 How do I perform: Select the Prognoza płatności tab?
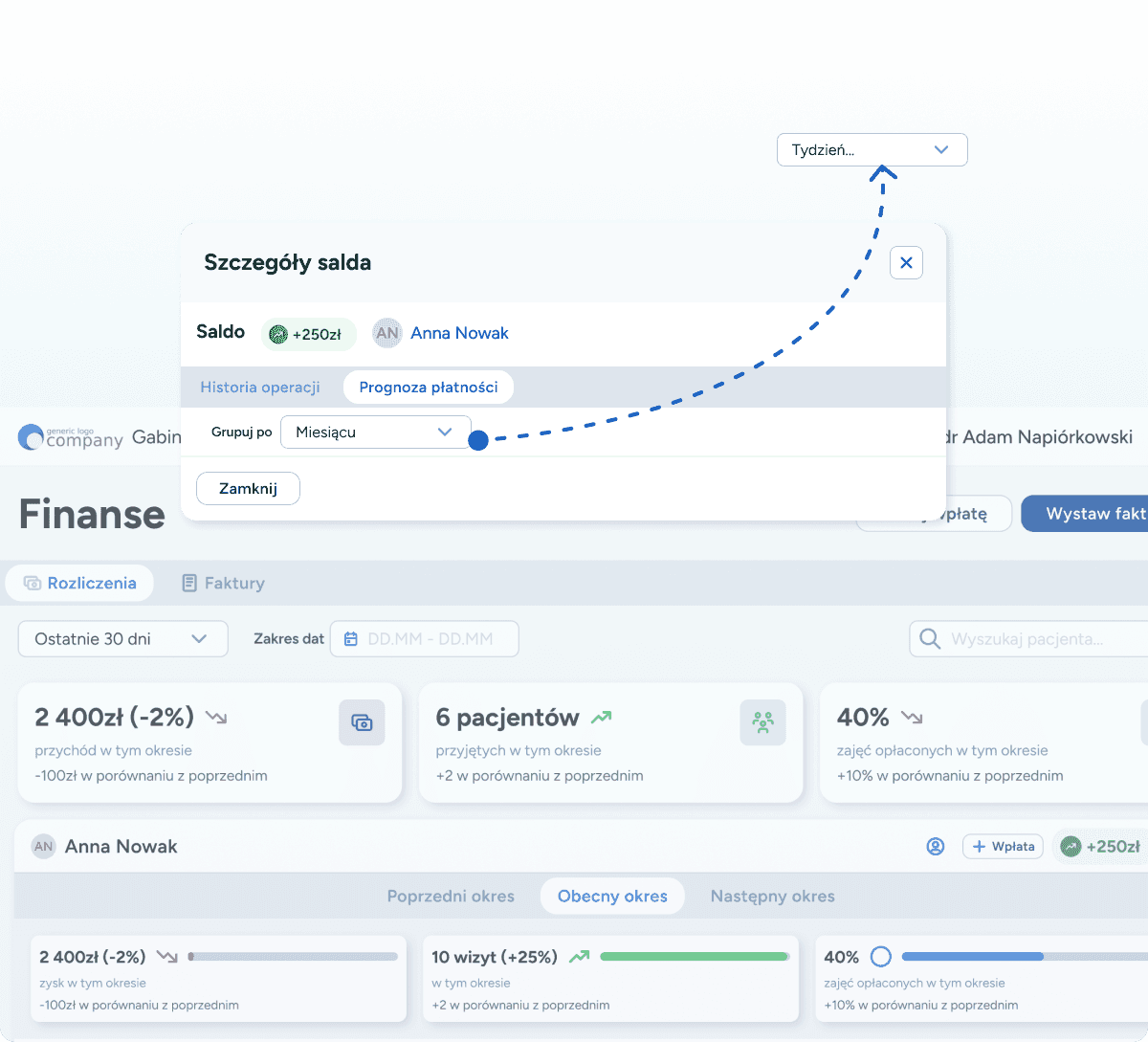coord(428,388)
